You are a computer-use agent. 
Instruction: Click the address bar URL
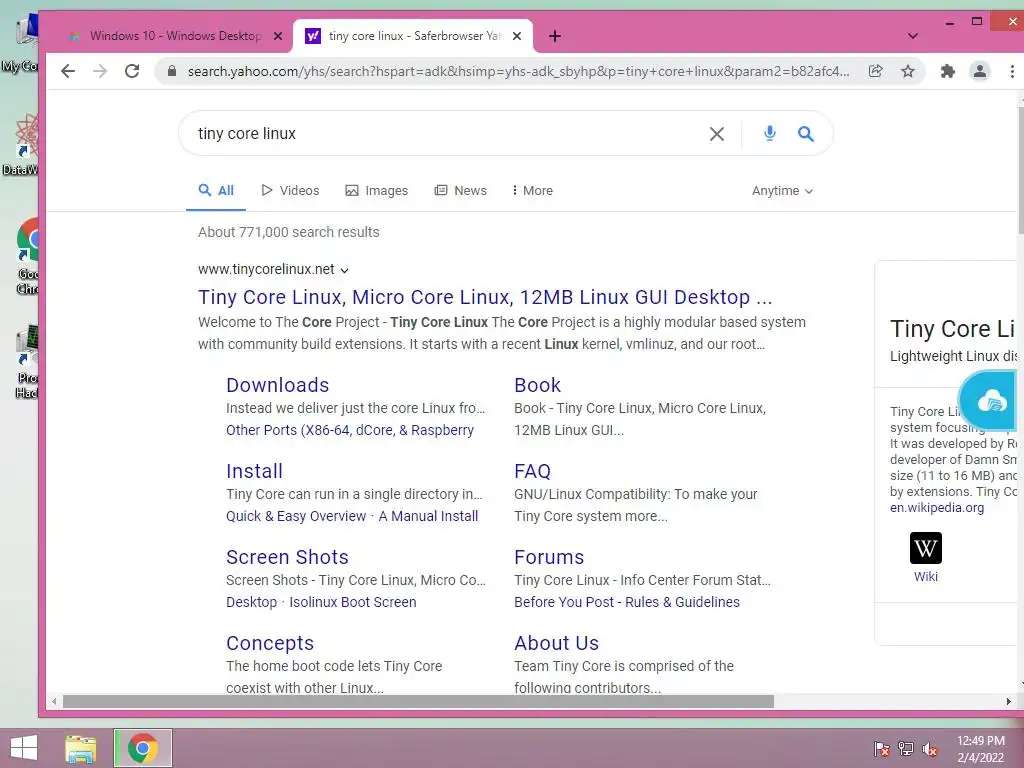[518, 71]
